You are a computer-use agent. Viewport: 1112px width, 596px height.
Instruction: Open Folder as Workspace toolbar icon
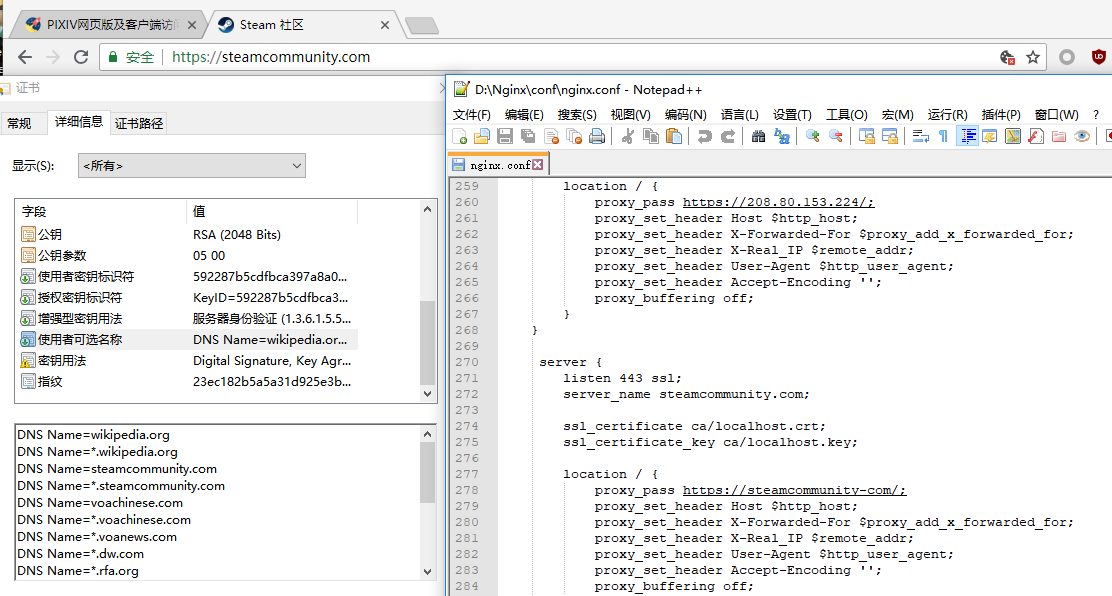click(x=1059, y=136)
